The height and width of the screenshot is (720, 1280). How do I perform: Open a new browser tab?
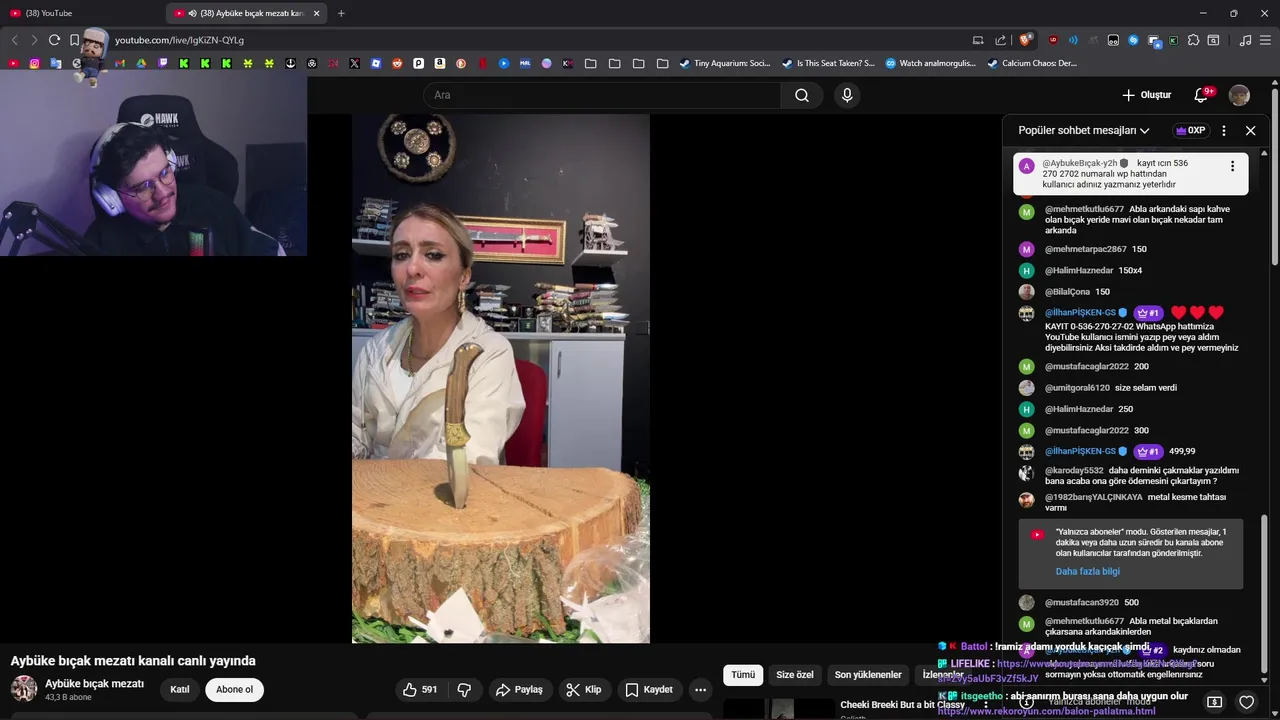341,13
